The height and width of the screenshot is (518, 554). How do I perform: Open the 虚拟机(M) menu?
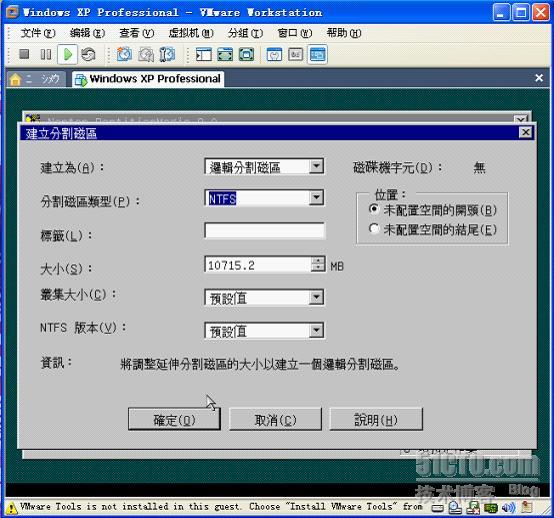click(x=191, y=33)
